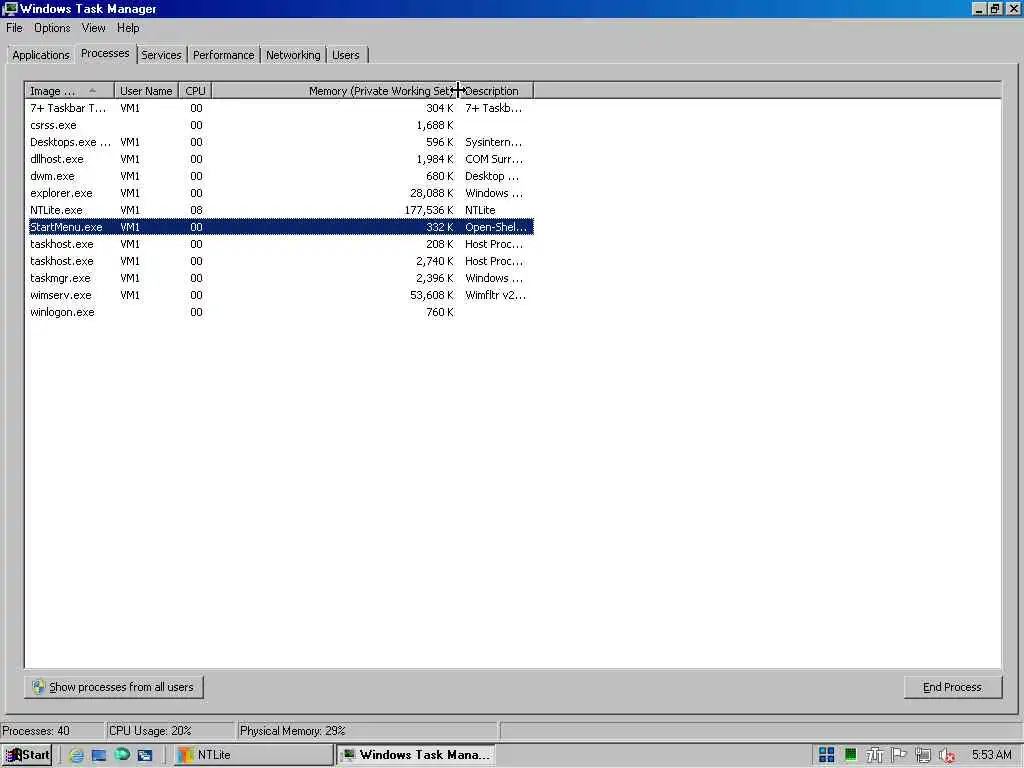Open the Help menu
Viewport: 1024px width, 768px height.
128,28
